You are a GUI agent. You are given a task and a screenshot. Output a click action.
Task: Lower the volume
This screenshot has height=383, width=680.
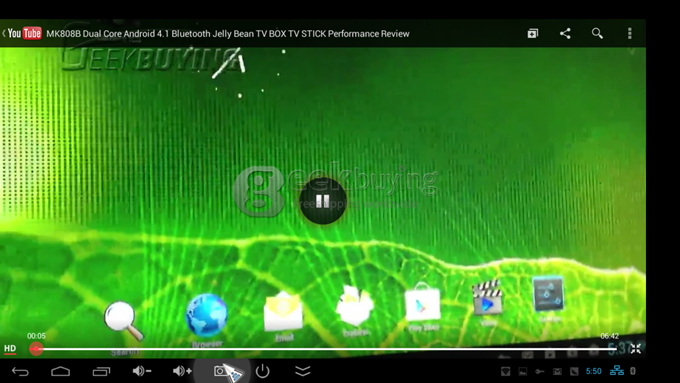click(142, 371)
